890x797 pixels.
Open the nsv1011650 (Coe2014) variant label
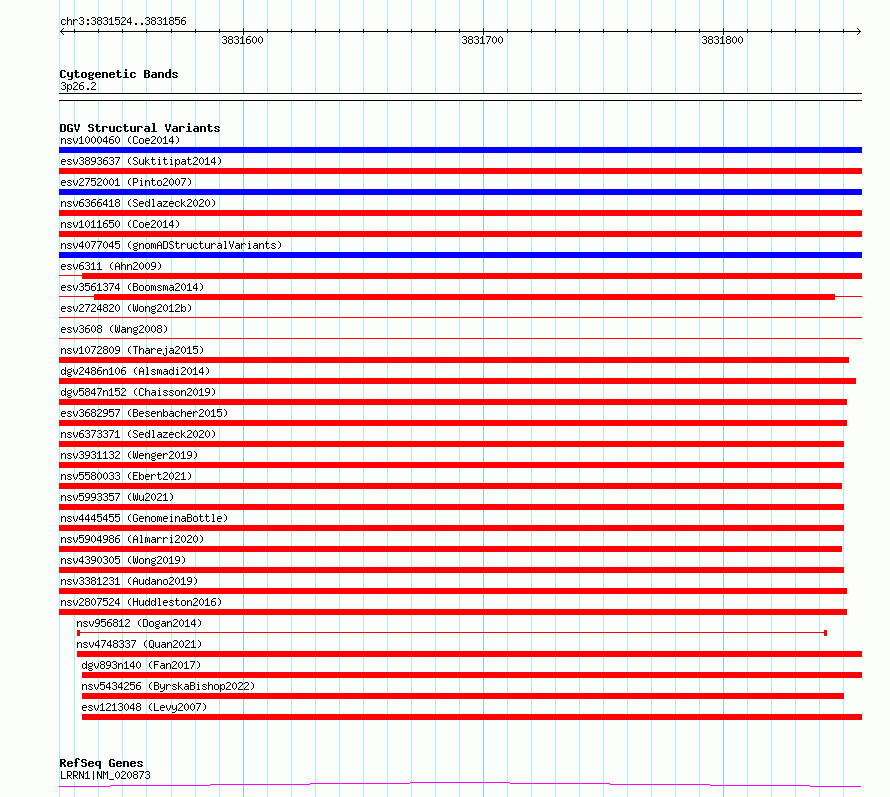[120, 224]
